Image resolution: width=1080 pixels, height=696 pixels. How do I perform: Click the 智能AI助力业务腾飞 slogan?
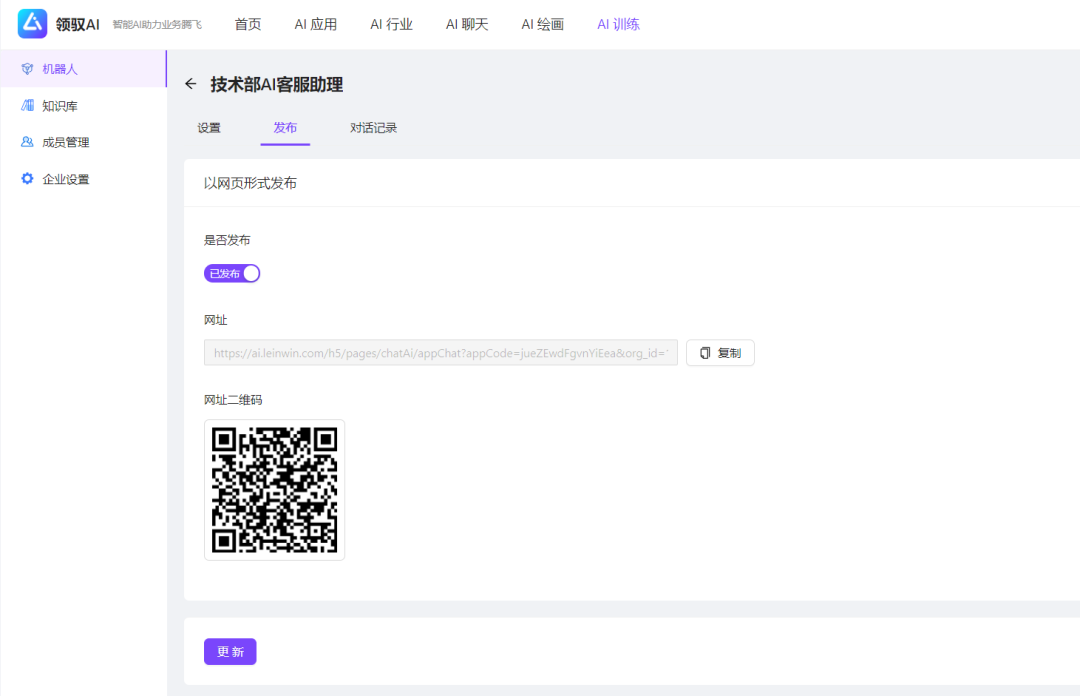[x=158, y=25]
